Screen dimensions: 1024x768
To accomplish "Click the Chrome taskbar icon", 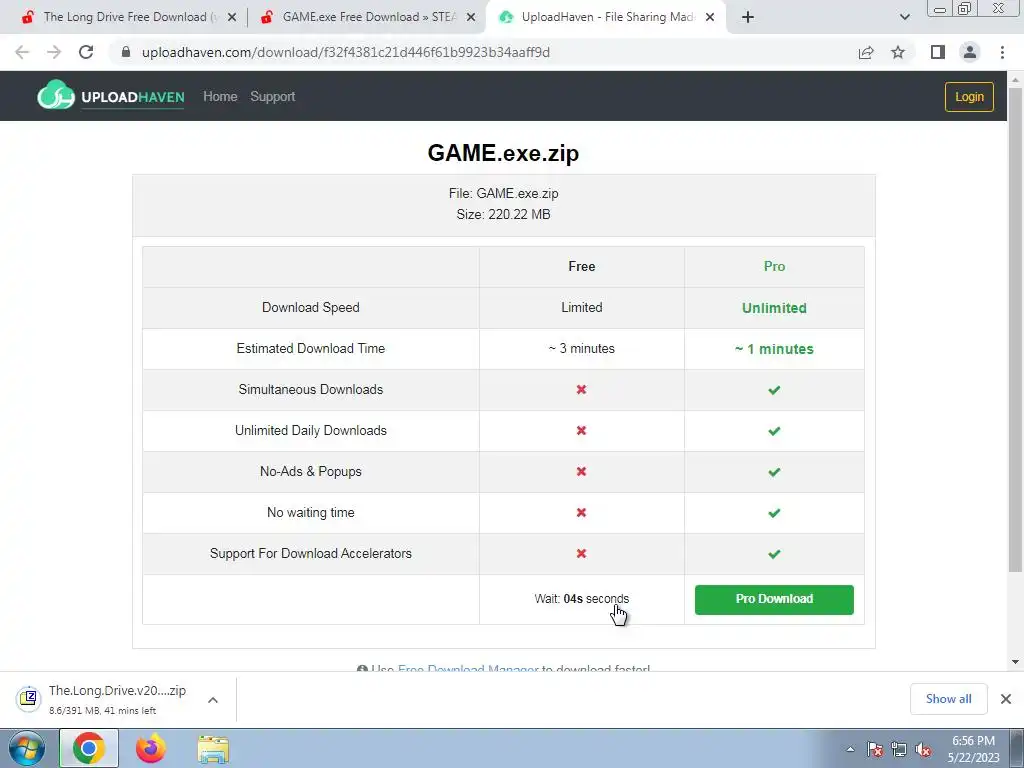I will (89, 748).
